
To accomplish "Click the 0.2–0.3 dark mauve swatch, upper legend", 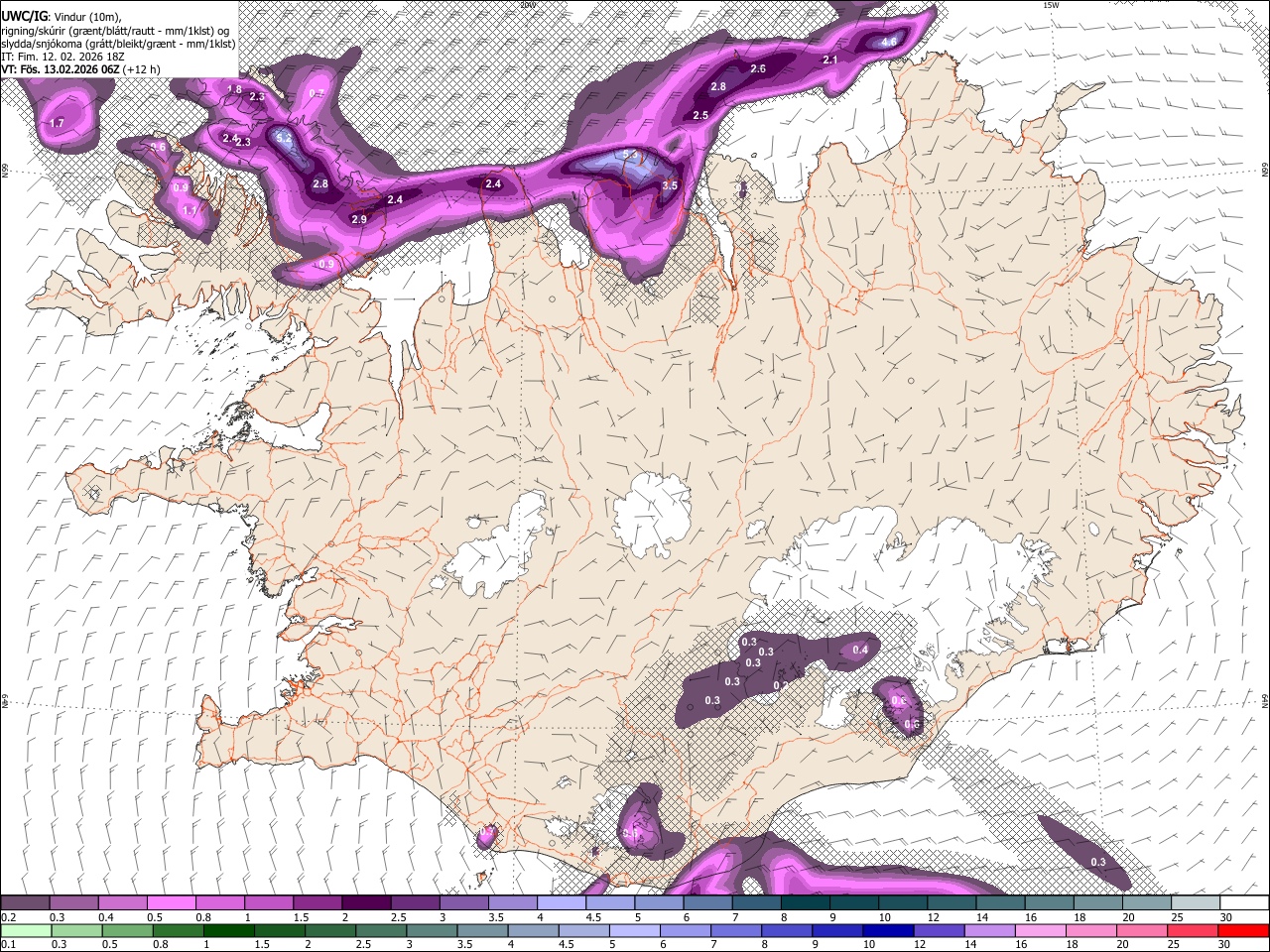I will (25, 902).
